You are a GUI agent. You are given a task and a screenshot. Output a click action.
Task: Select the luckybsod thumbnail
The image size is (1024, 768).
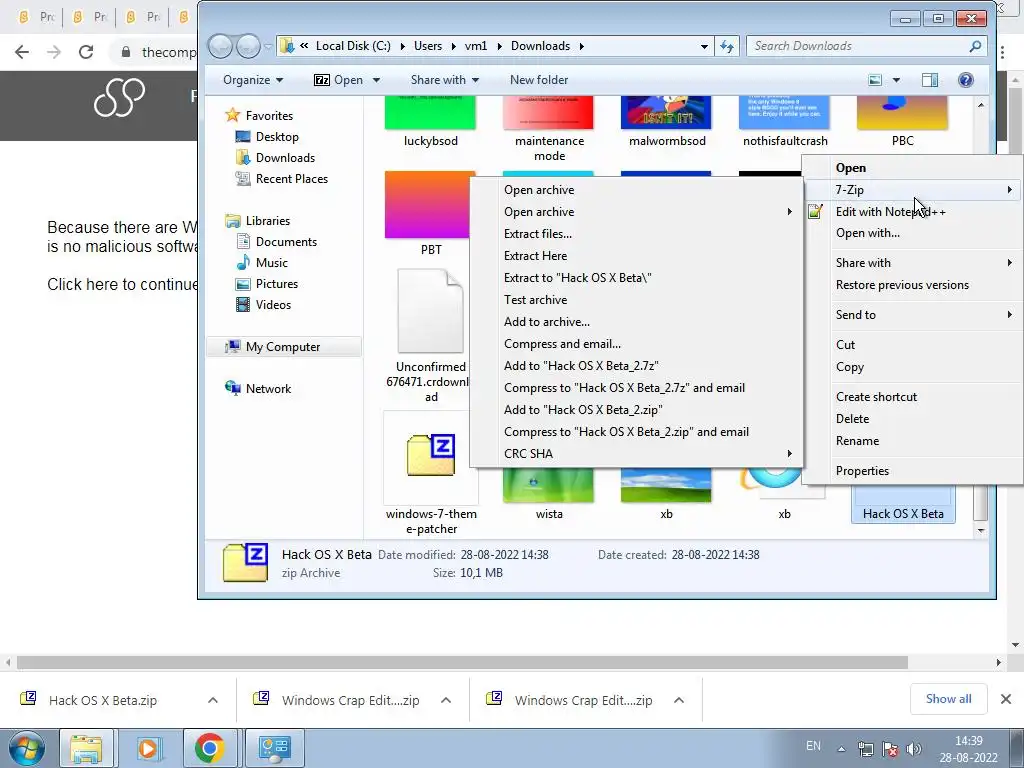tap(430, 112)
